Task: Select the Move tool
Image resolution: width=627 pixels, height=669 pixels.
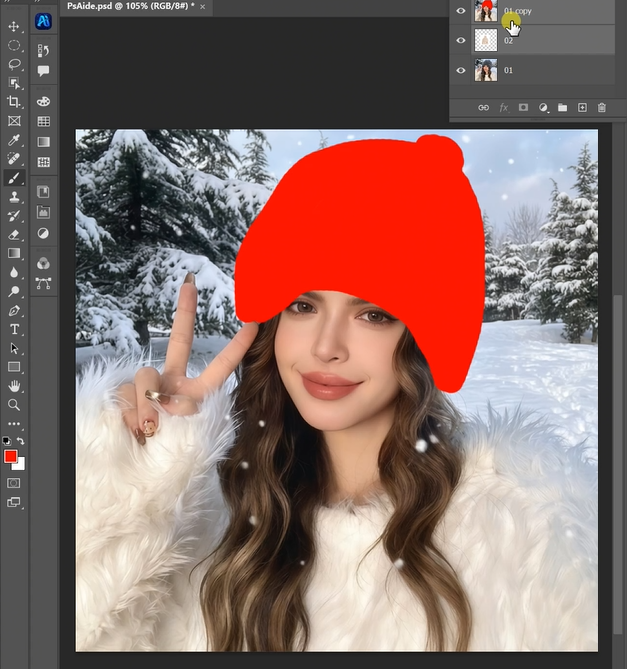Action: tap(14, 26)
